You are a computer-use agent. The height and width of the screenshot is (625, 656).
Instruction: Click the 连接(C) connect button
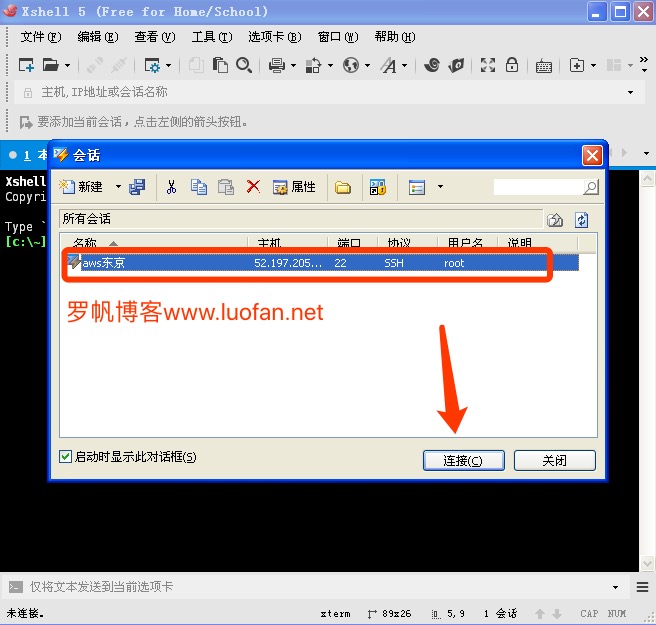point(463,461)
